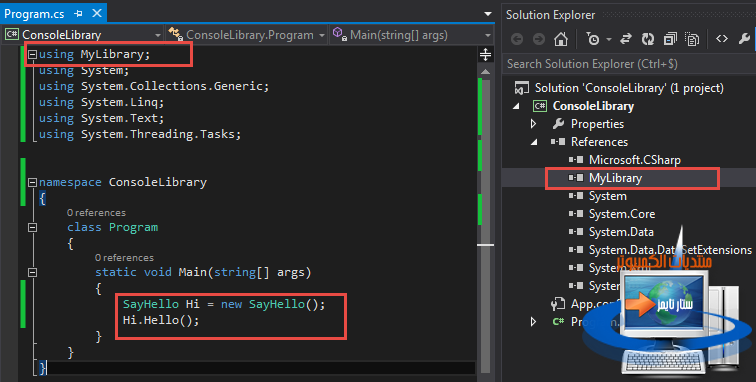The image size is (756, 382).
Task: Expand the Properties node in Solution Explorer
Action: [x=533, y=124]
